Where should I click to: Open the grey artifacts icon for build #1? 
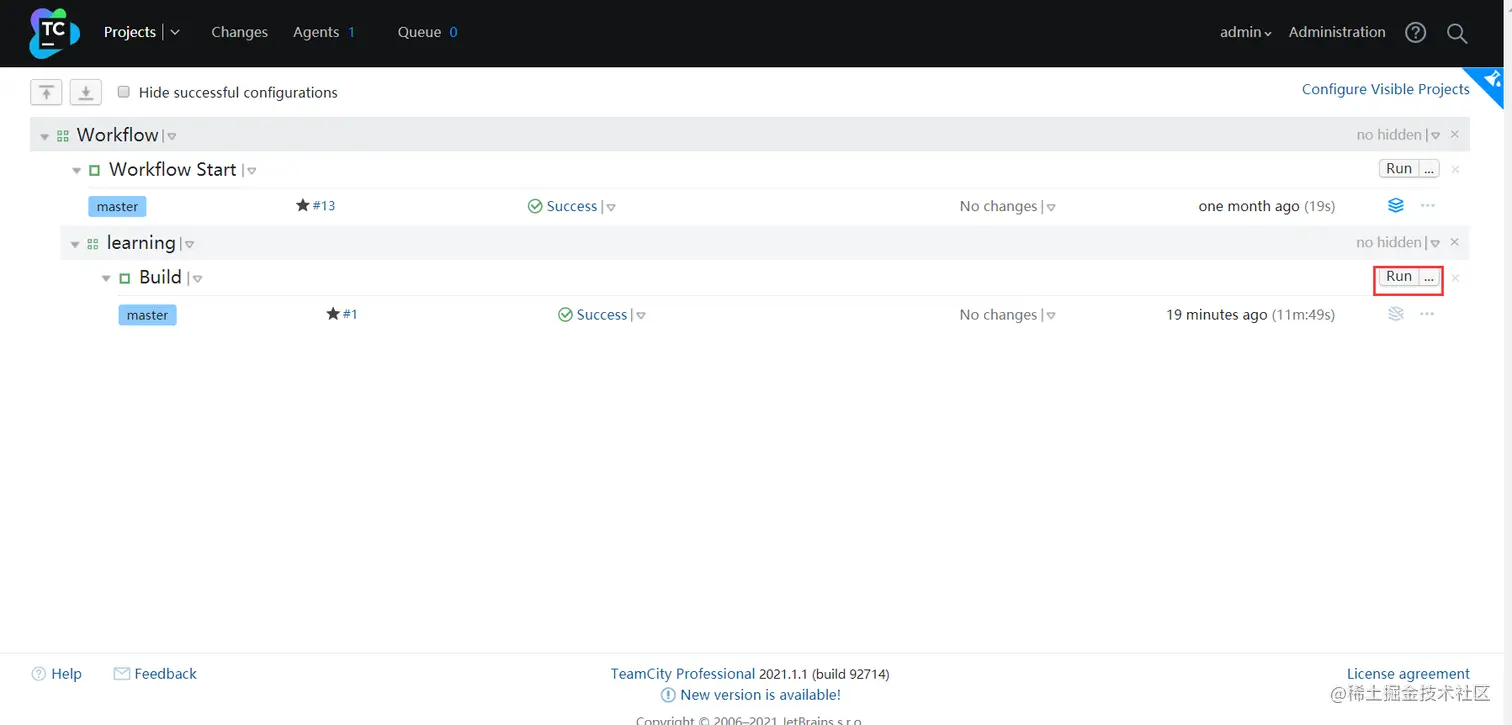[x=1396, y=313]
